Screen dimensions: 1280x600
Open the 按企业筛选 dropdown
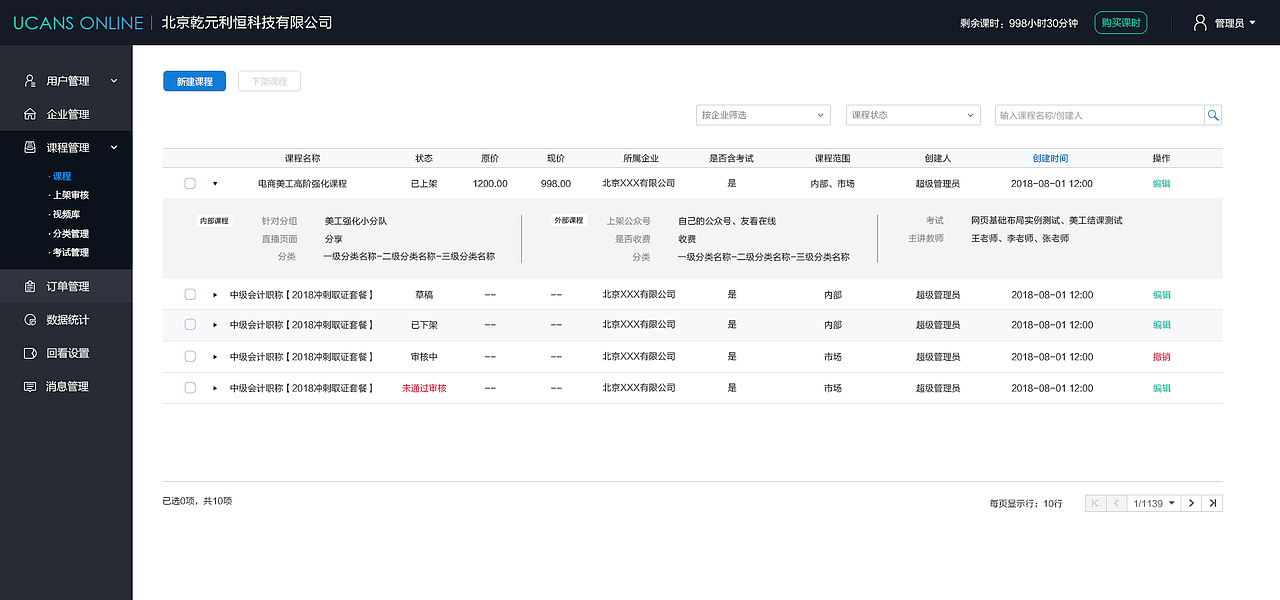tap(762, 115)
